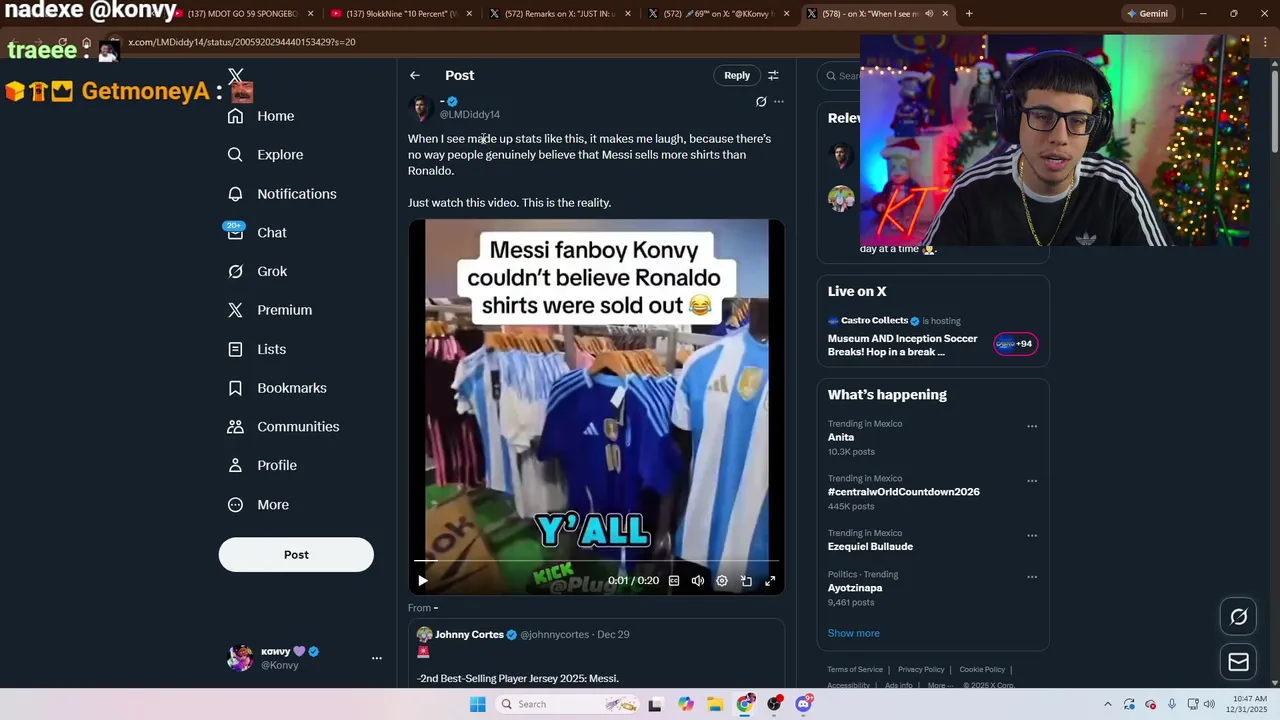The image size is (1280, 720).
Task: Open Chat with 20+ badge
Action: [257, 232]
